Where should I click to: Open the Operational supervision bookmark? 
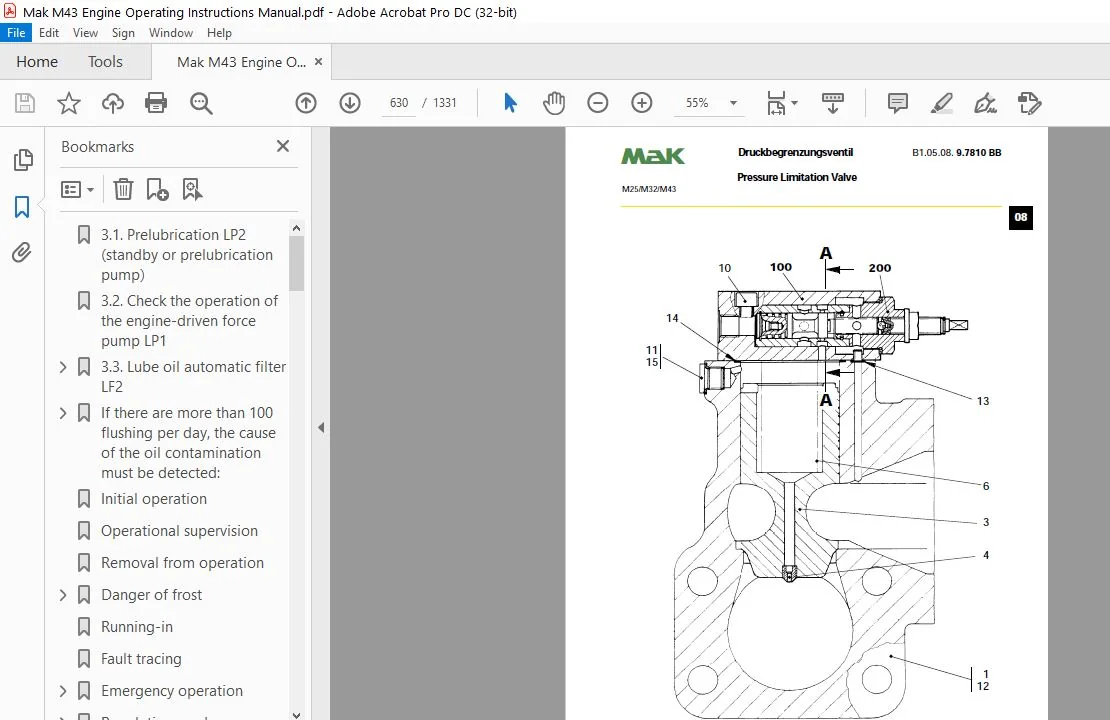(x=179, y=531)
